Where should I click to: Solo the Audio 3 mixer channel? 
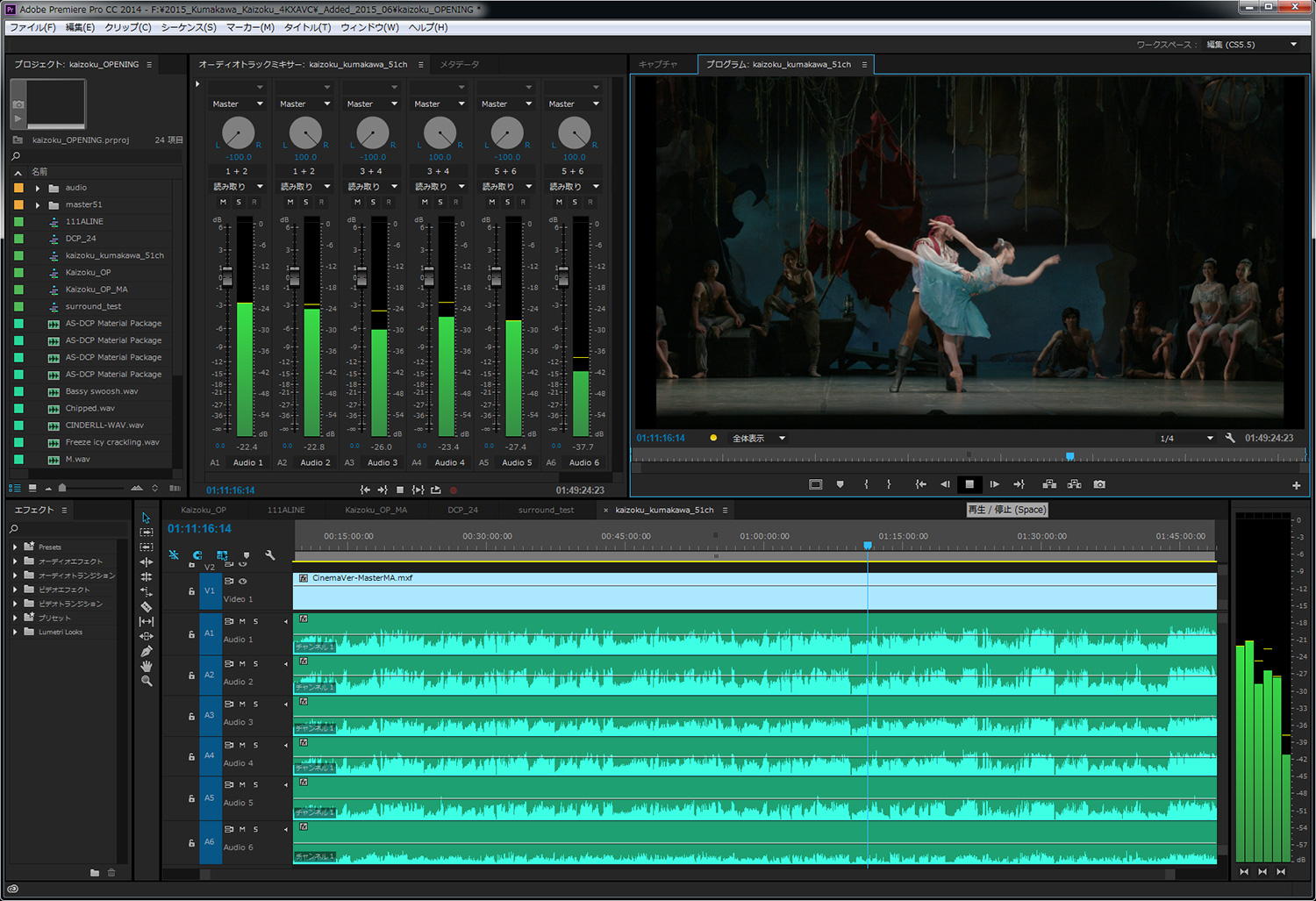tap(373, 203)
